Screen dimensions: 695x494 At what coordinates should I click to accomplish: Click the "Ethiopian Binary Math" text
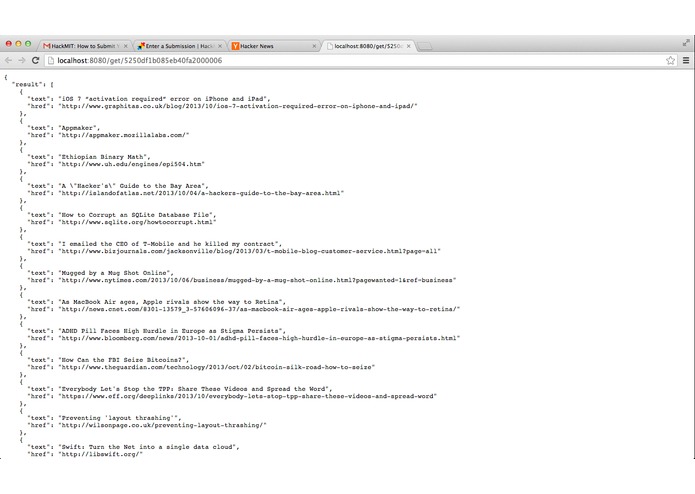click(103, 157)
